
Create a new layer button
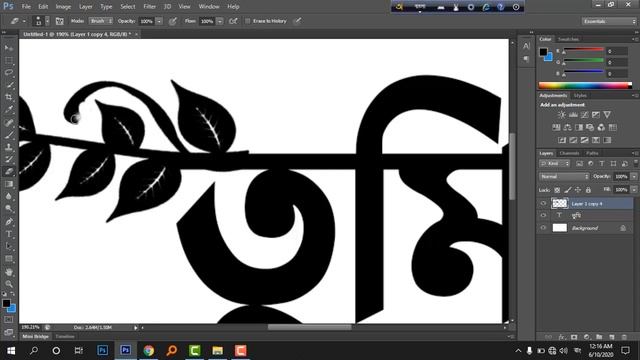click(611, 337)
